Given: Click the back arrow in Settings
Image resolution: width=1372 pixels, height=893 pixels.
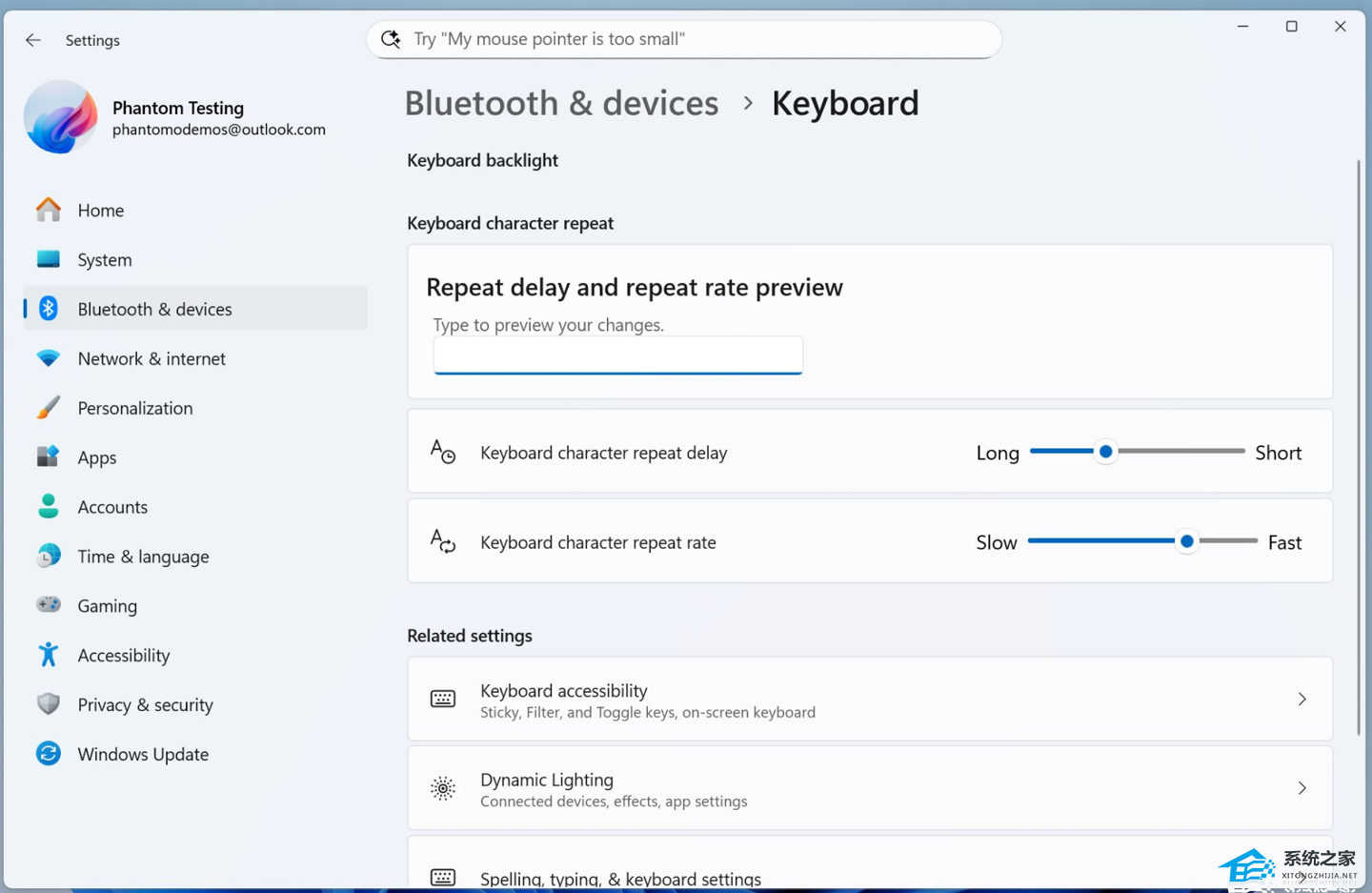Looking at the screenshot, I should 33,40.
